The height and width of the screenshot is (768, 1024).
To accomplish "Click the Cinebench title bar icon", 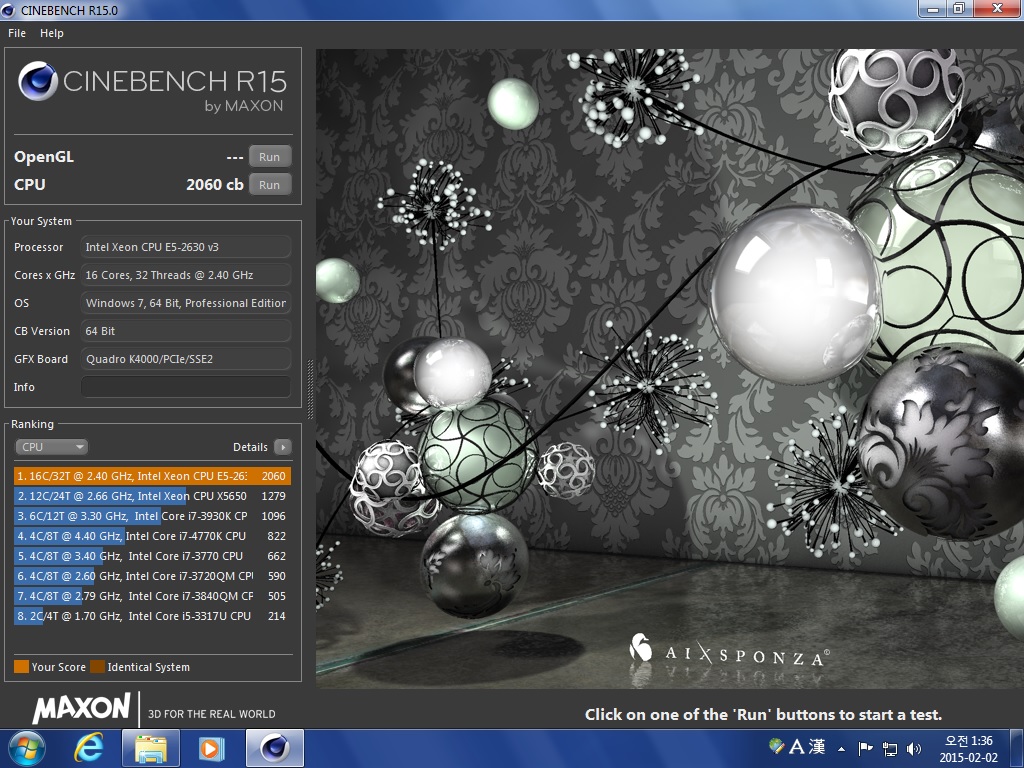I will tap(8, 10).
